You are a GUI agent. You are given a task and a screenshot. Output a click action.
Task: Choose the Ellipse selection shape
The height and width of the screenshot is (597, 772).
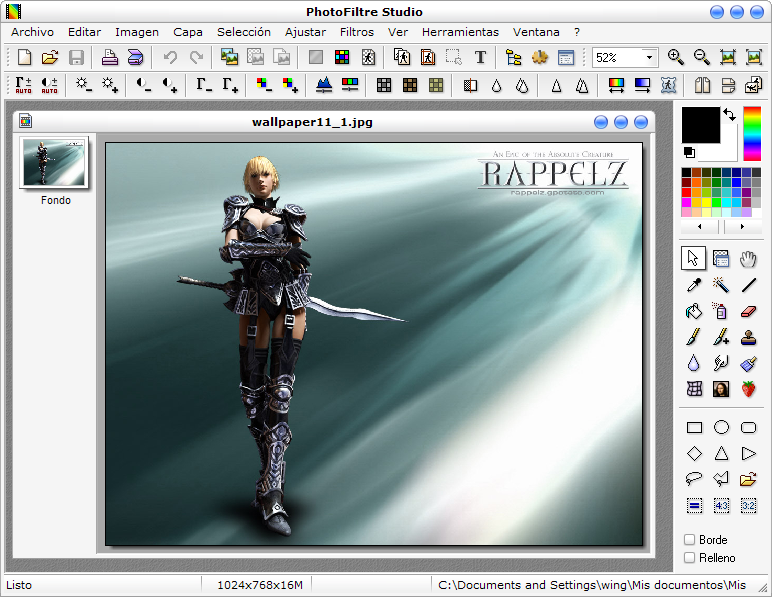[x=720, y=427]
